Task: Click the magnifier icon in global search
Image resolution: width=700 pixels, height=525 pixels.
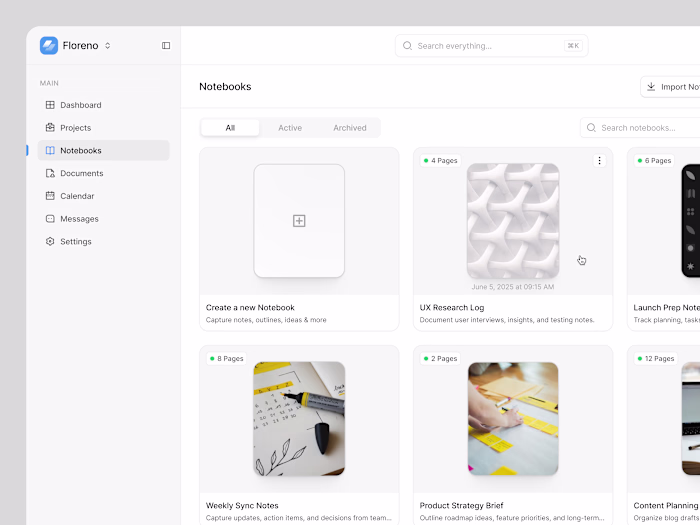Action: 407,46
